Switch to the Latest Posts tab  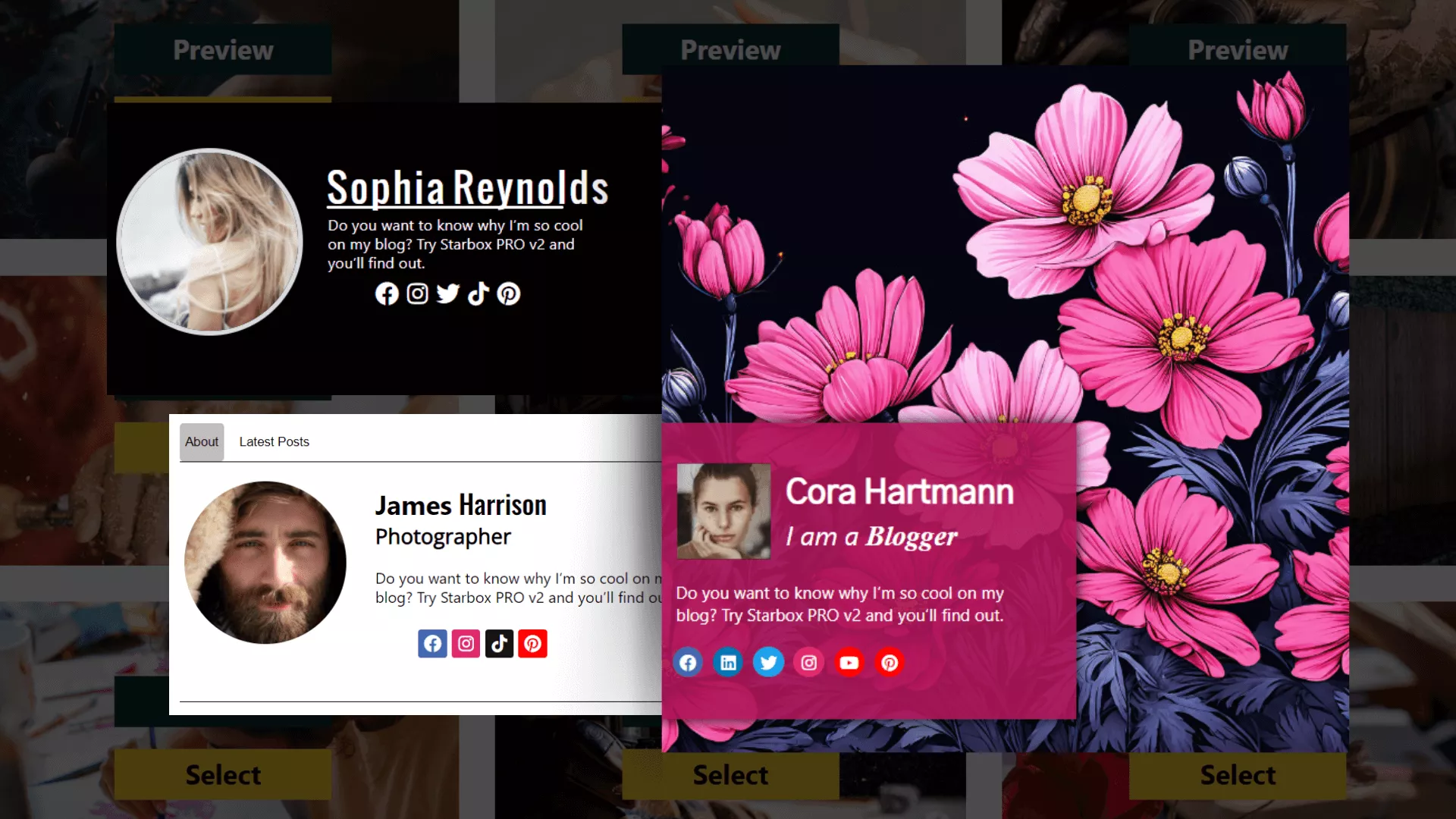pos(274,442)
